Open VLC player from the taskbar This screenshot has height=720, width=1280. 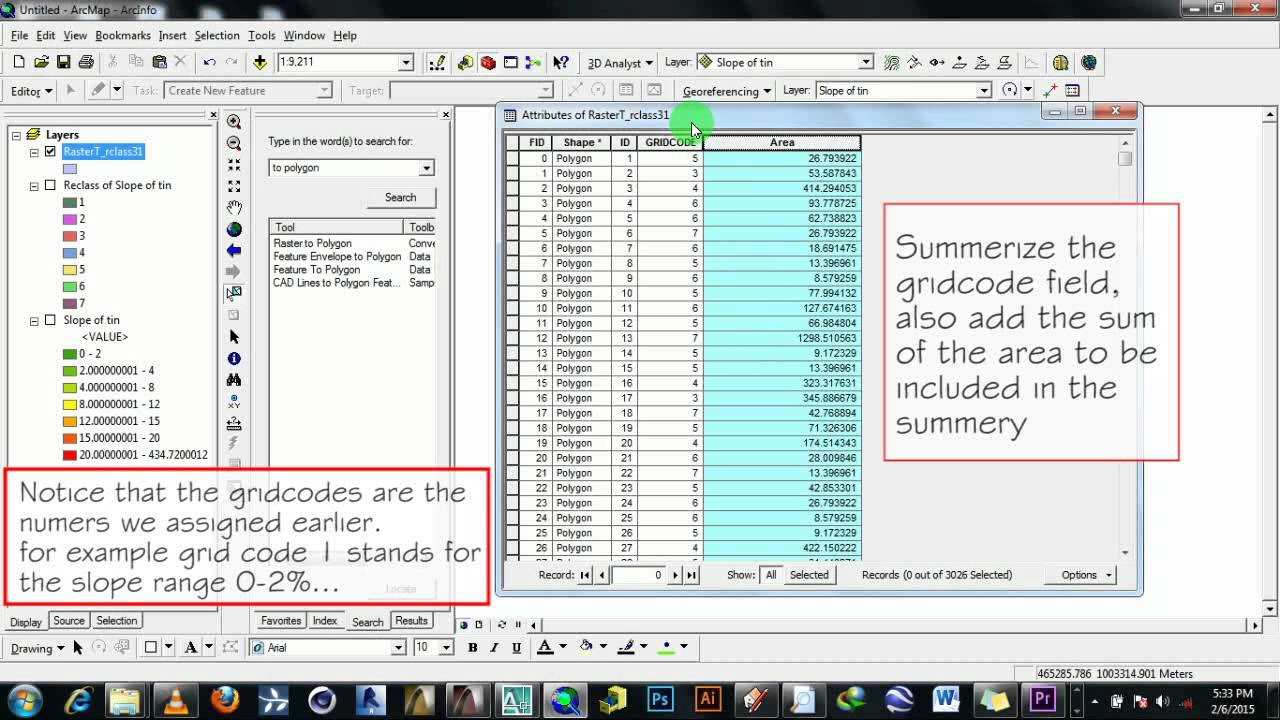tap(175, 698)
